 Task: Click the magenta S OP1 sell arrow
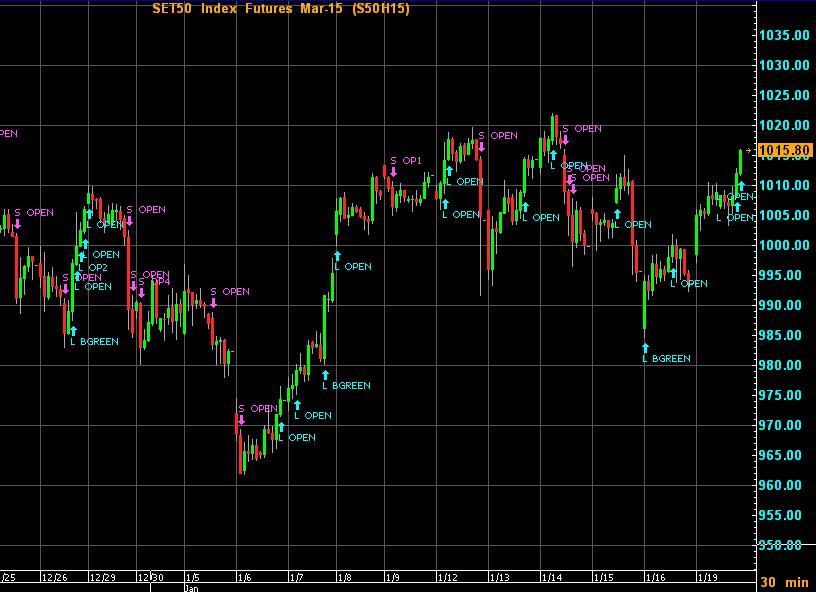(394, 172)
